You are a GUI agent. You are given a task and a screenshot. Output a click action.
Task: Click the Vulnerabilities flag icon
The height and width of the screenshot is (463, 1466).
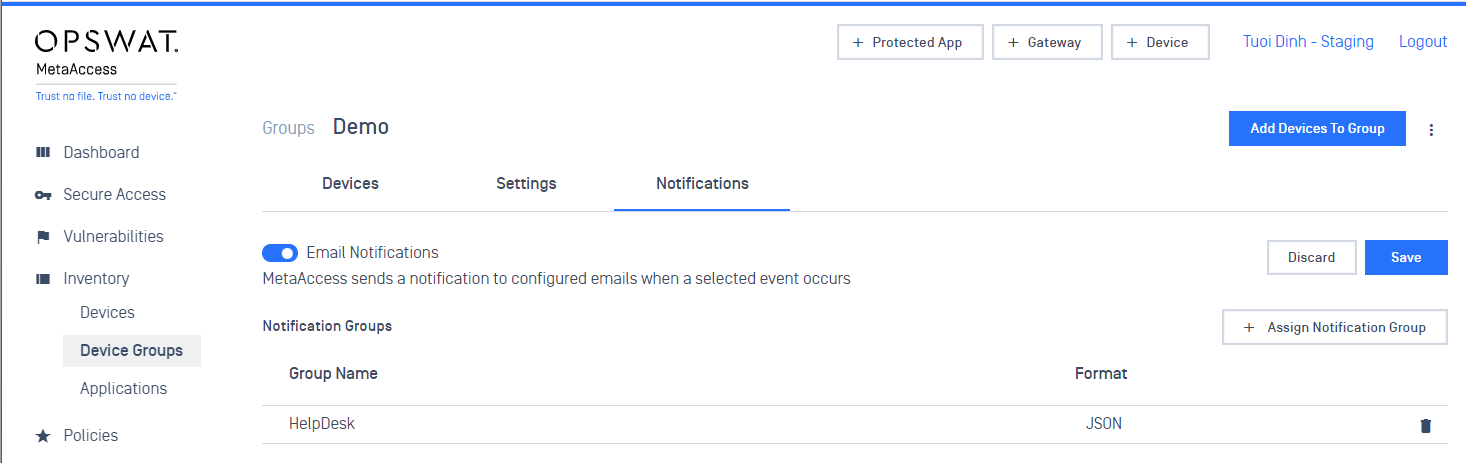point(43,237)
